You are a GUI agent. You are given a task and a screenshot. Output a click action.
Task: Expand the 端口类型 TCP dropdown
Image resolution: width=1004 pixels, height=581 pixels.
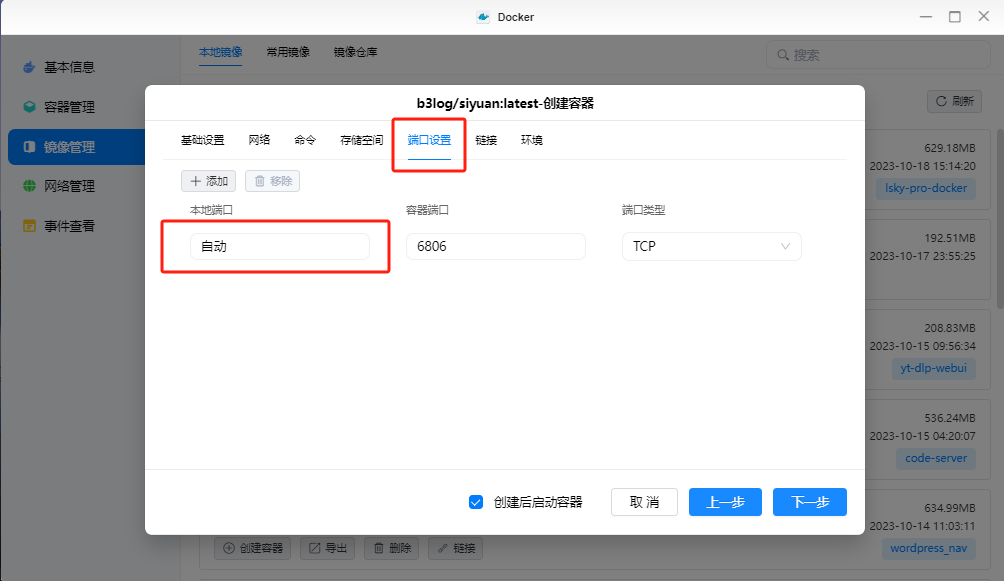point(711,246)
